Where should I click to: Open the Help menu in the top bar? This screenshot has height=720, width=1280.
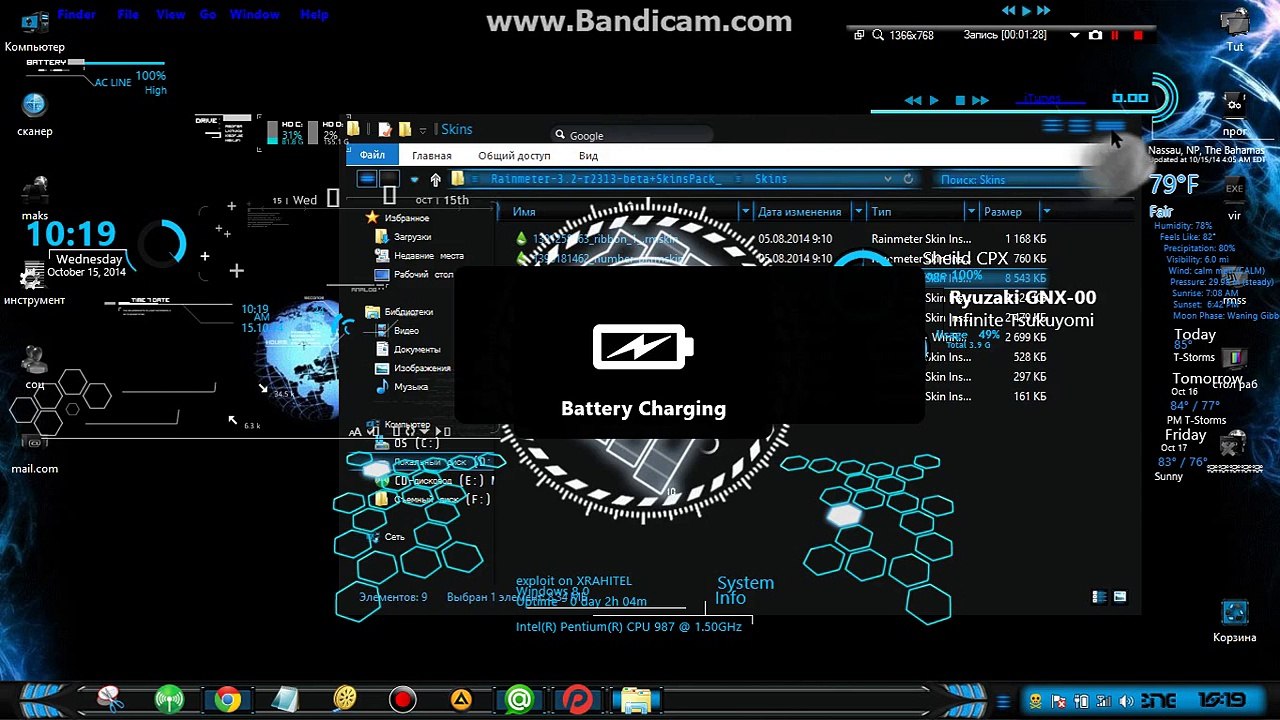pyautogui.click(x=314, y=14)
